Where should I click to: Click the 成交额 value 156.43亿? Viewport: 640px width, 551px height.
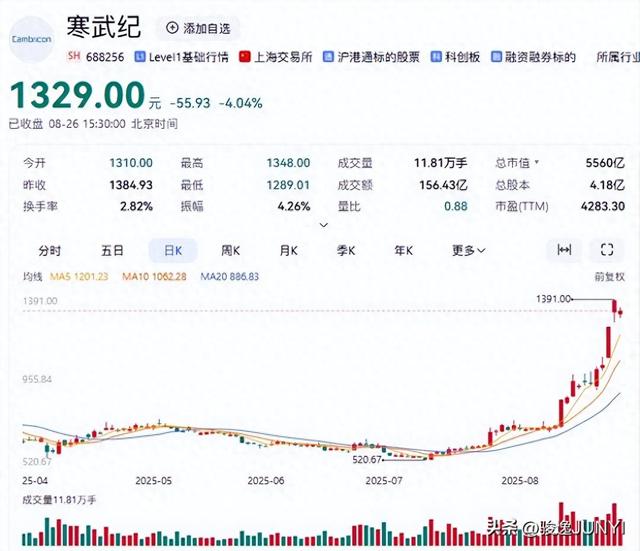(443, 185)
